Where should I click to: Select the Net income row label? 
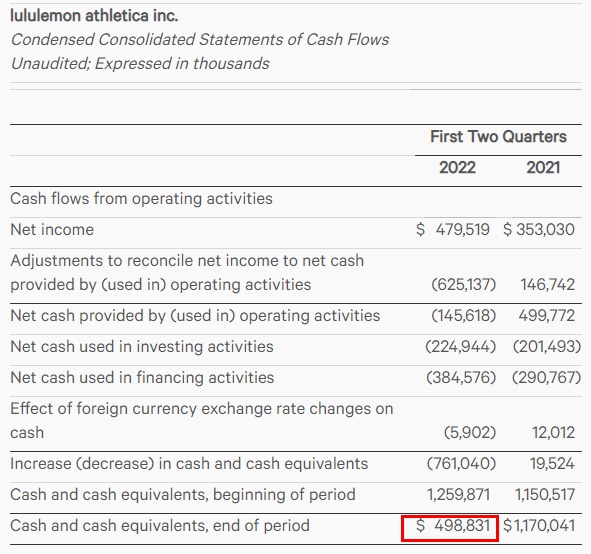(52, 230)
